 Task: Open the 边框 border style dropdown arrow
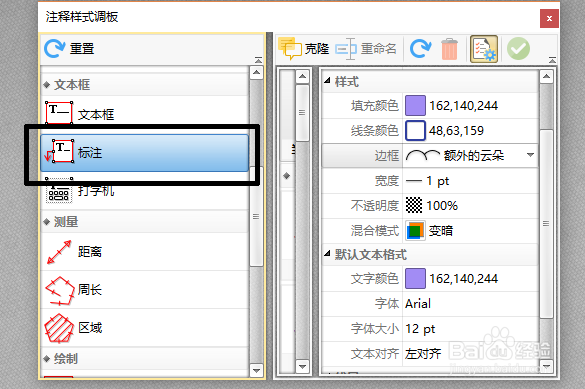tap(530, 155)
